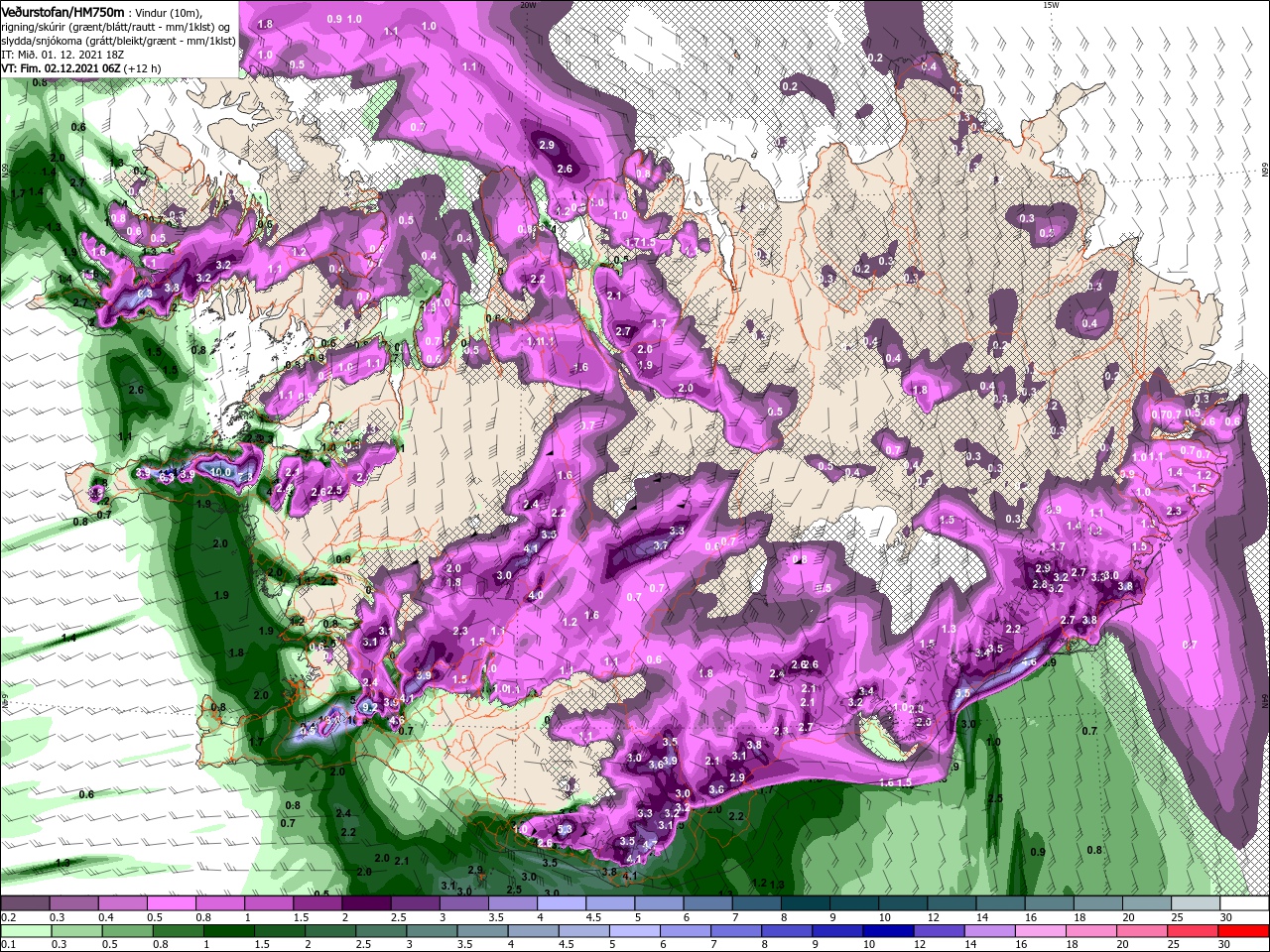Select the medium green 0.5 rain swatch
Screen dimensions: 1270x952
[128, 930]
